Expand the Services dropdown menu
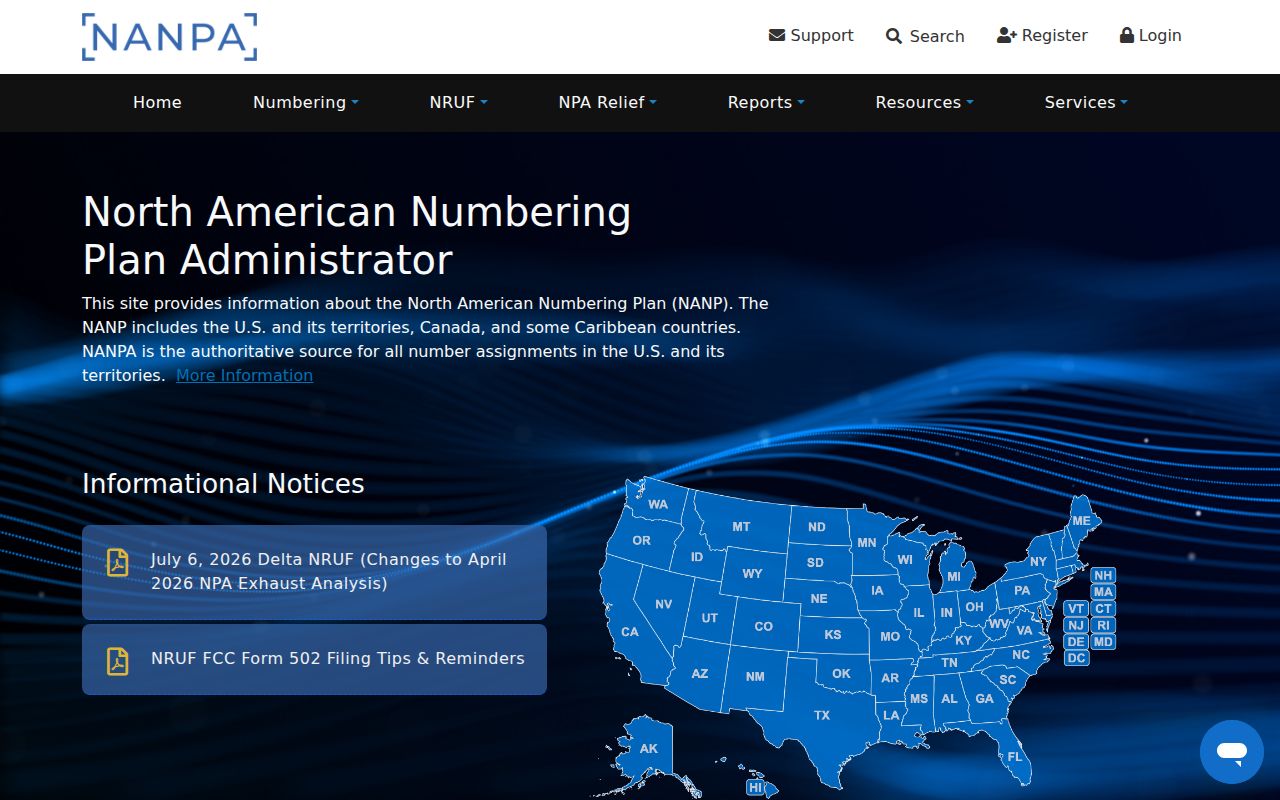The image size is (1280, 800). 1086,102
